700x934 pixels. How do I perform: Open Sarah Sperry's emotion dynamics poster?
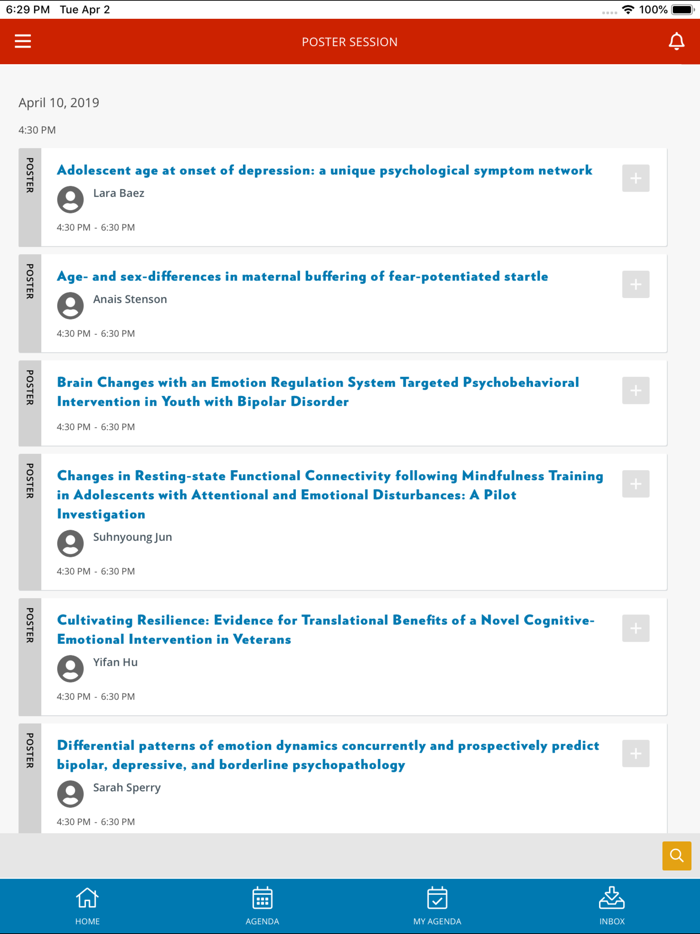tap(330, 755)
